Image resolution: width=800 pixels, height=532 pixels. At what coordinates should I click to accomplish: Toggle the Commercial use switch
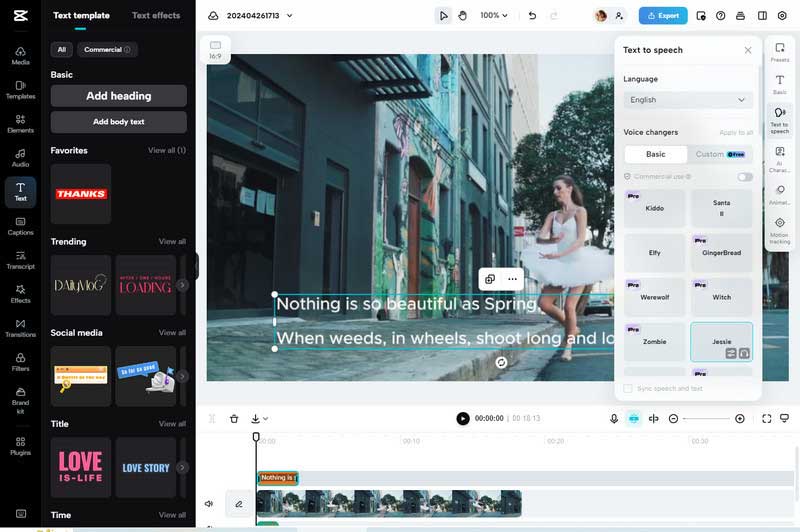click(x=745, y=177)
